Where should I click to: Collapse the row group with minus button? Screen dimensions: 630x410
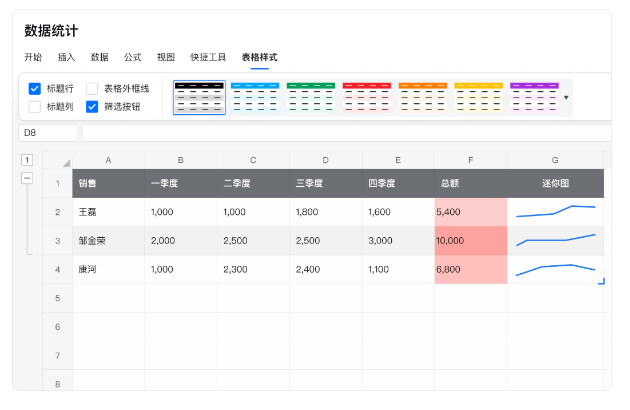[27, 178]
